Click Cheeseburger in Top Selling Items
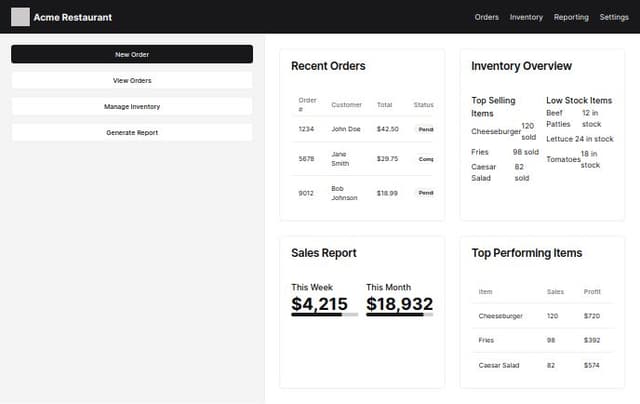 click(x=496, y=131)
